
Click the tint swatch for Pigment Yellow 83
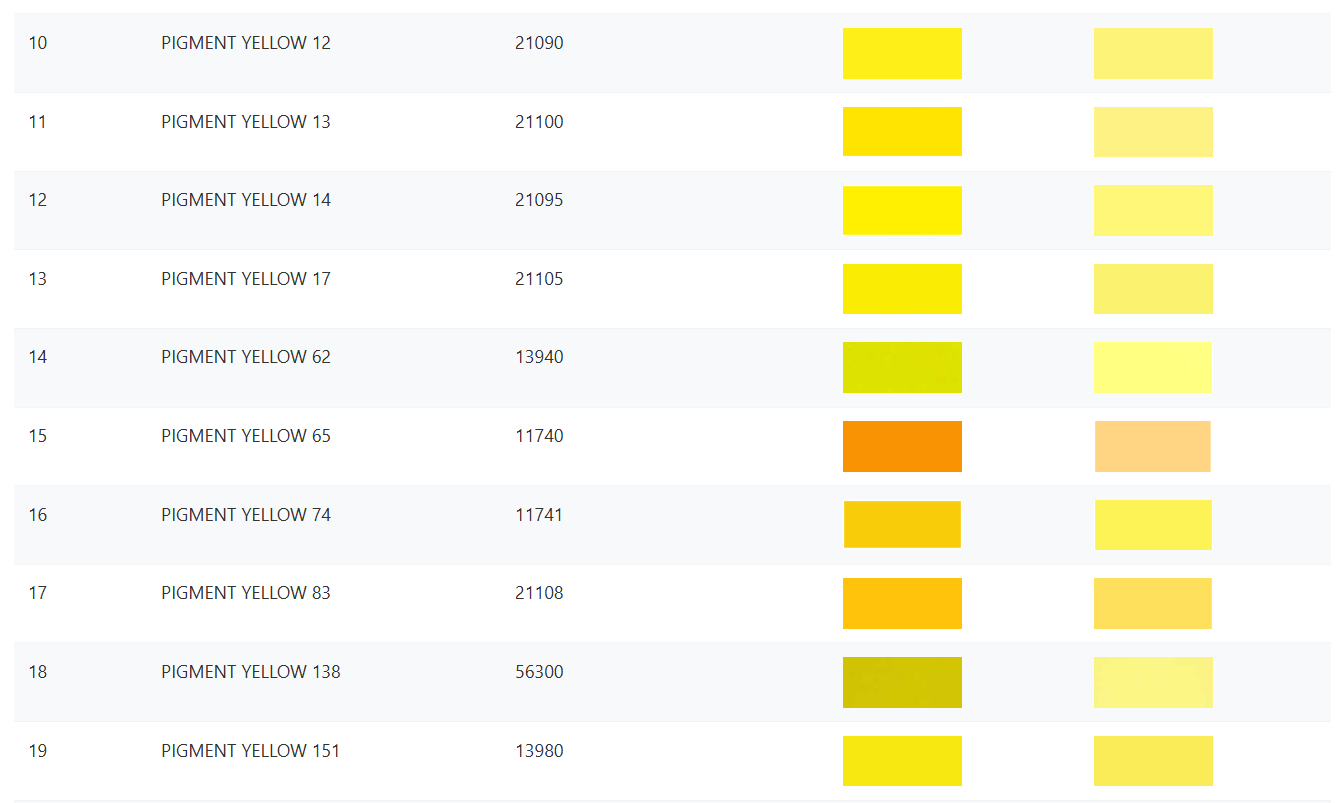(1153, 603)
